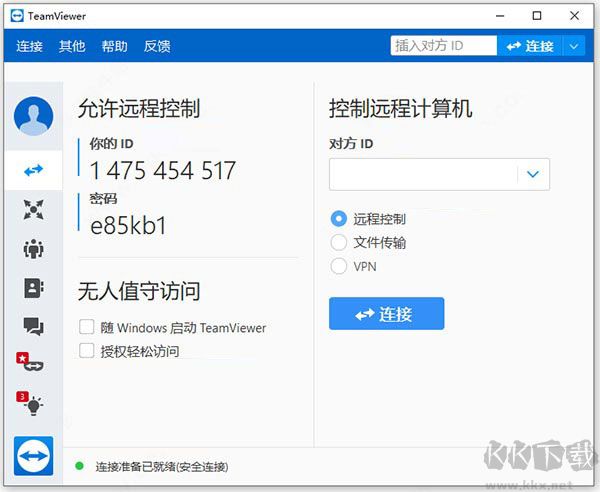Image resolution: width=600 pixels, height=492 pixels.
Task: Open the Augmented Reality glasses sidebar icon
Action: (x=30, y=362)
